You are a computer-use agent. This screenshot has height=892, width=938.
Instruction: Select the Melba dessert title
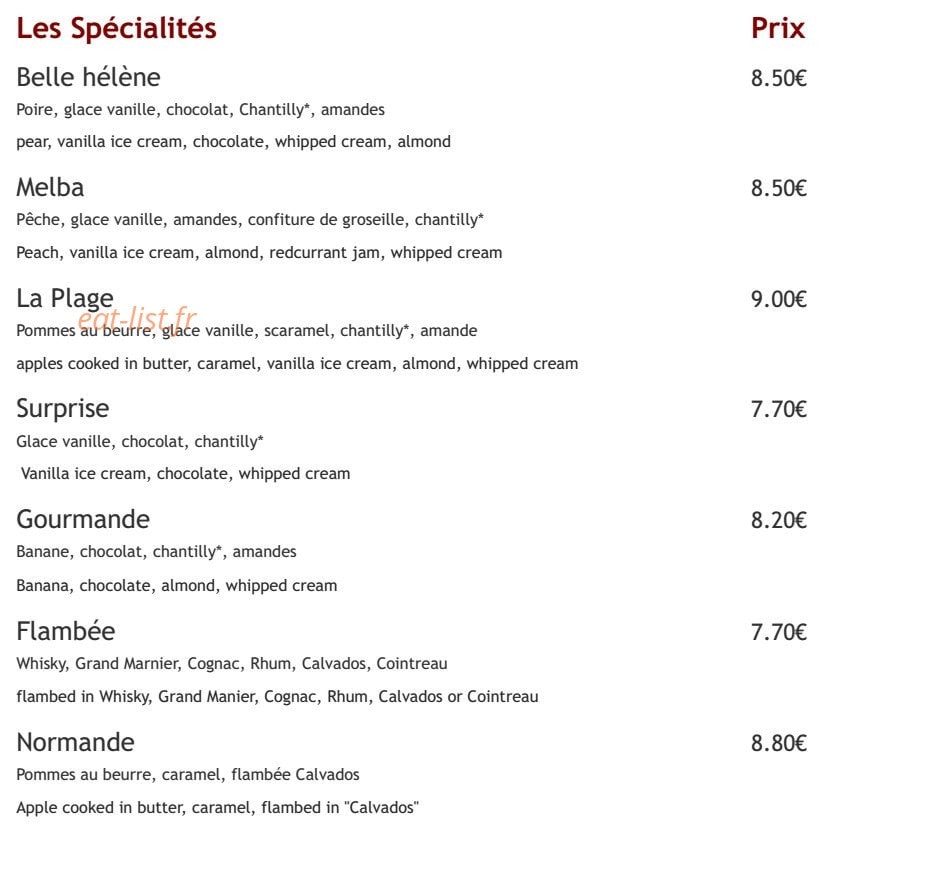(50, 187)
